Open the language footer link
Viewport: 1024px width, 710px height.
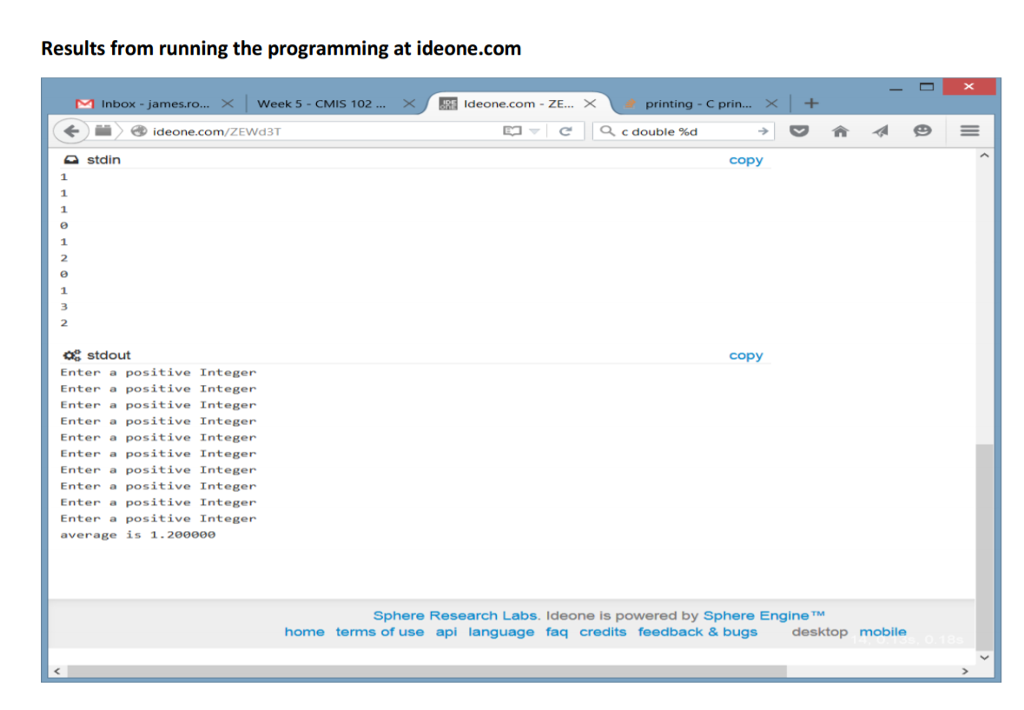tap(501, 632)
